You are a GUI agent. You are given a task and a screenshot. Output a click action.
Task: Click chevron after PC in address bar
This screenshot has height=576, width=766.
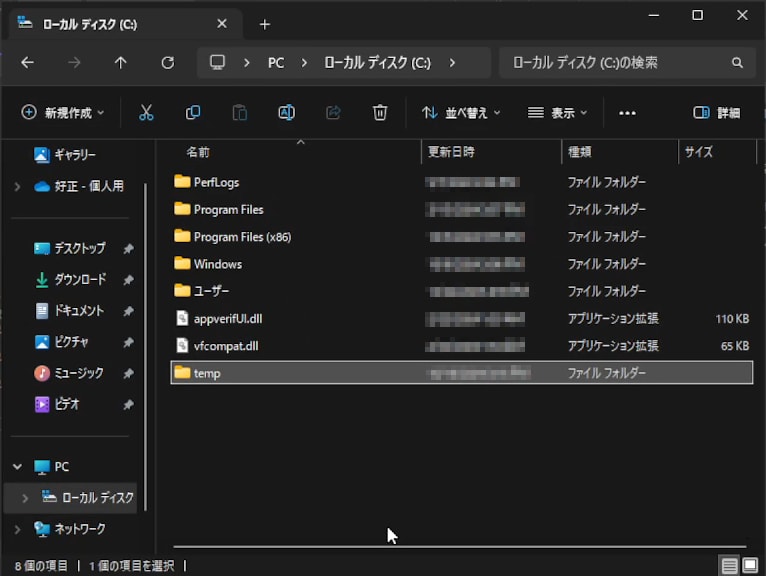click(304, 63)
